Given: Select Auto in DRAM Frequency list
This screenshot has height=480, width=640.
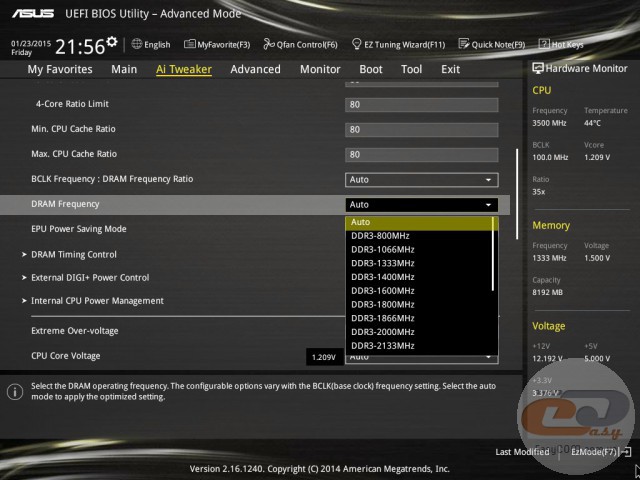Looking at the screenshot, I should [419, 222].
